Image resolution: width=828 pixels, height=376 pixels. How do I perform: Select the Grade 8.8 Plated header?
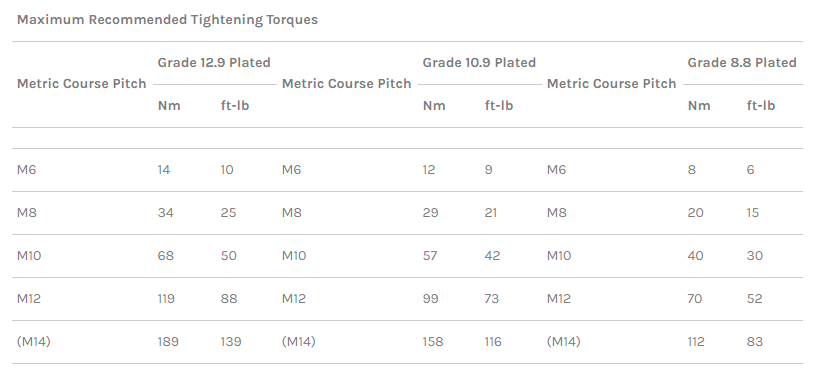point(742,62)
